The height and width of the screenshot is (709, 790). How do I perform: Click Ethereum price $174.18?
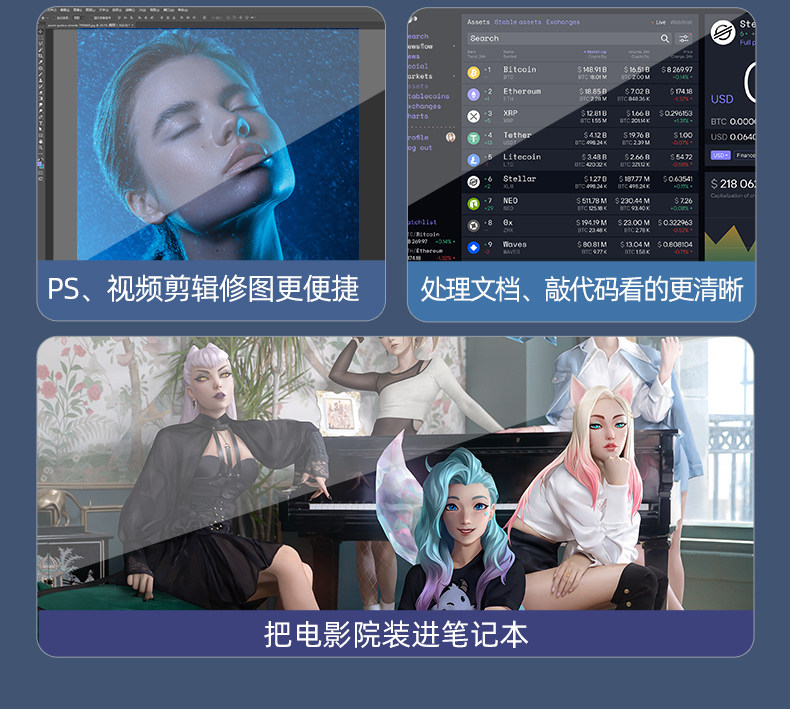[x=681, y=91]
